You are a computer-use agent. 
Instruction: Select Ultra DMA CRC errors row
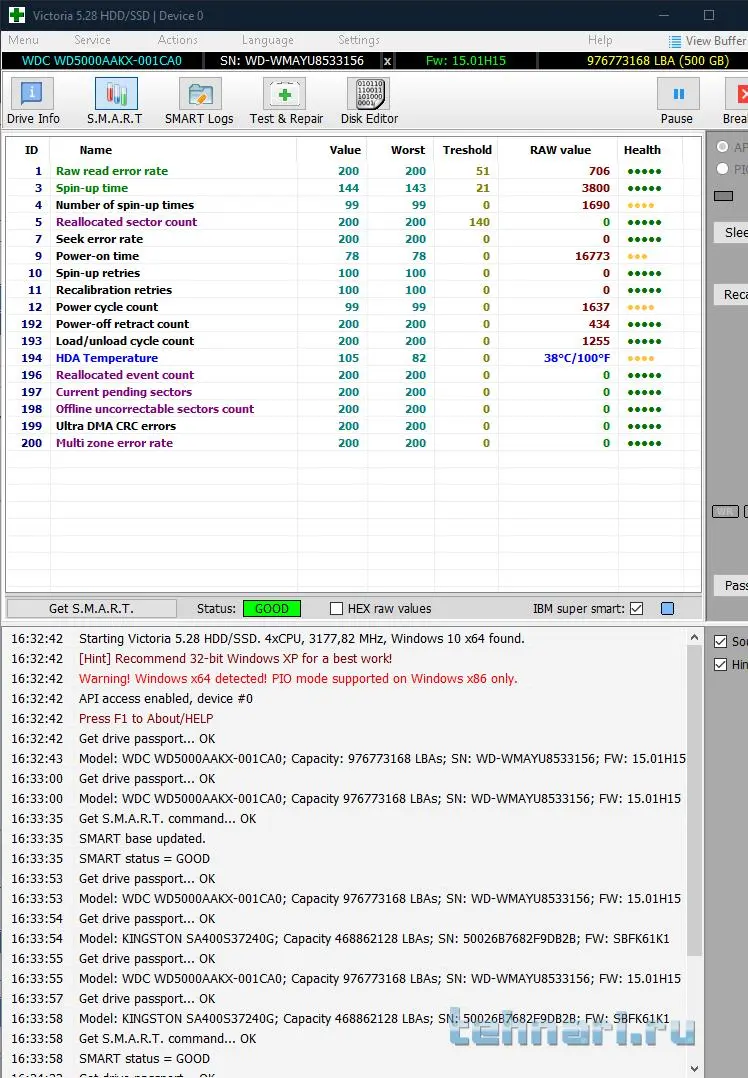click(353, 426)
